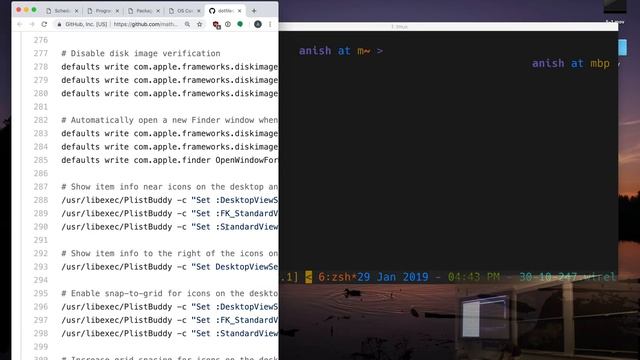Open the Chrome profile avatar
The height and width of the screenshot is (360, 640).
(x=258, y=24)
